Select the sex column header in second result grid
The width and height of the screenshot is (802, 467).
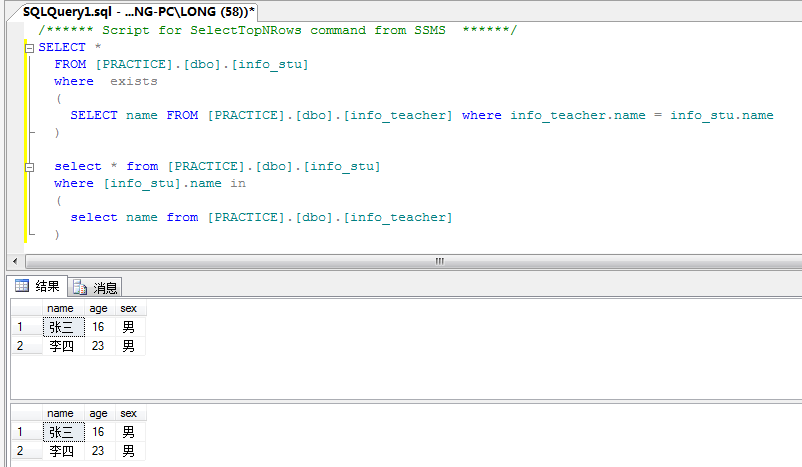tap(129, 413)
